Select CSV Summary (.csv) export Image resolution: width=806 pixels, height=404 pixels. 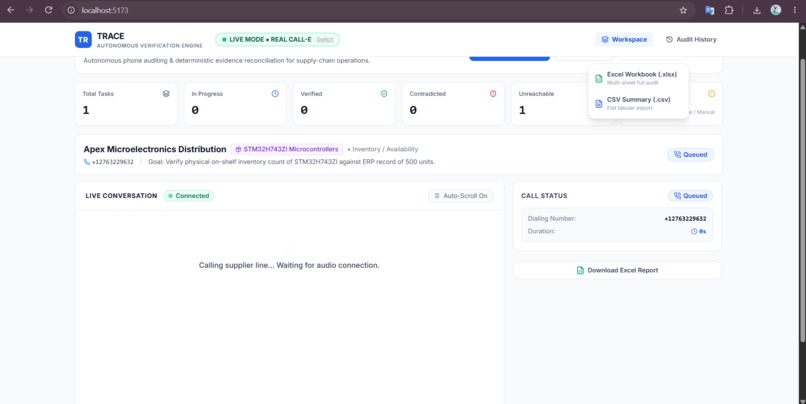tap(638, 103)
